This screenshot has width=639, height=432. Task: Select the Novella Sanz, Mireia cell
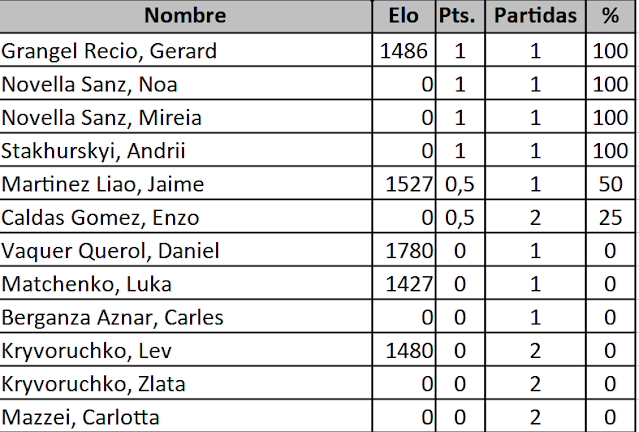tap(185, 117)
